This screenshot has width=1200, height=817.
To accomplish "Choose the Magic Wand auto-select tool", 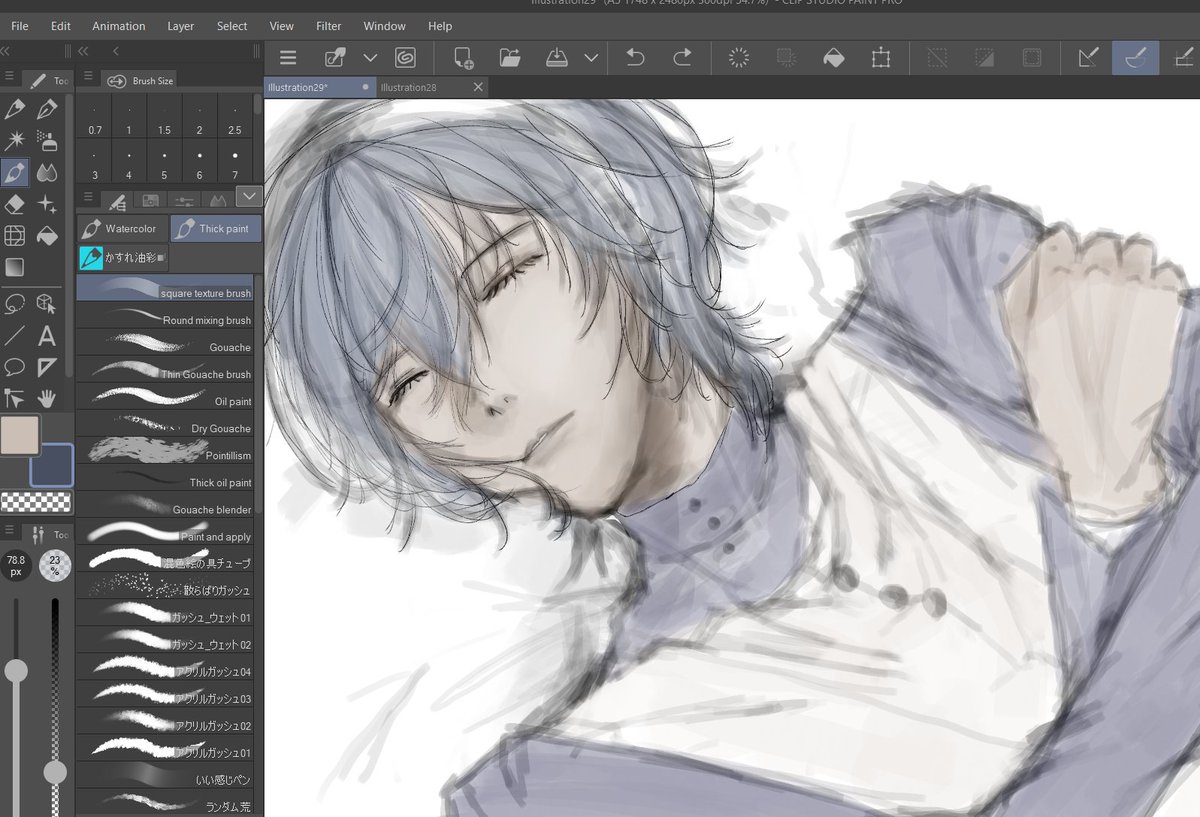I will coord(15,140).
